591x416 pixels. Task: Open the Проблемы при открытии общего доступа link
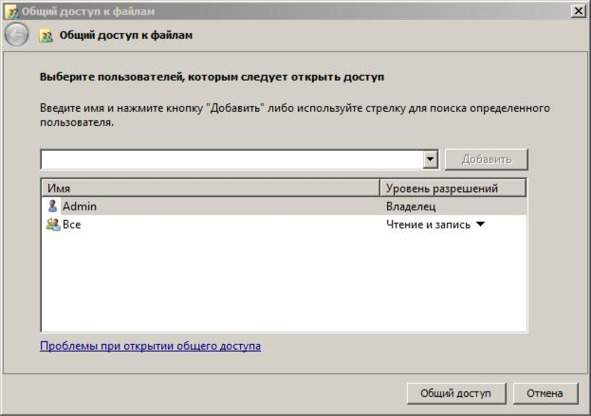click(150, 346)
